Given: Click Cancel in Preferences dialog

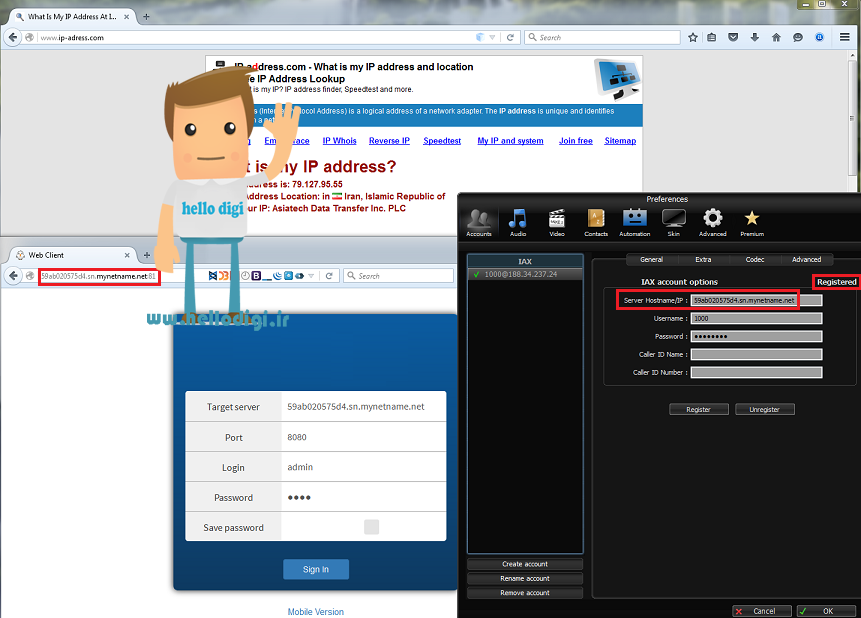Looking at the screenshot, I should click(762, 611).
